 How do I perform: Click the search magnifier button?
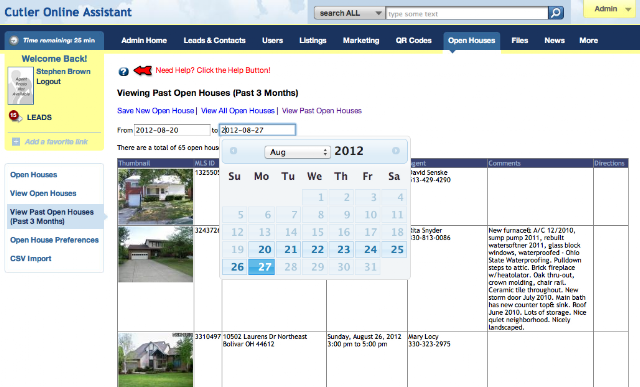click(556, 13)
